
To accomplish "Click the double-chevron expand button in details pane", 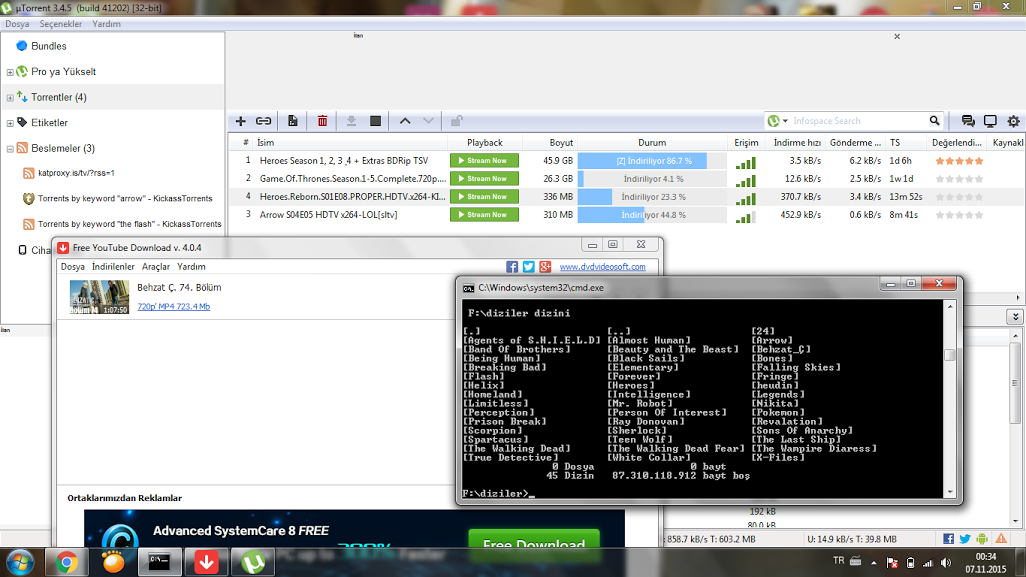I will (x=1015, y=317).
